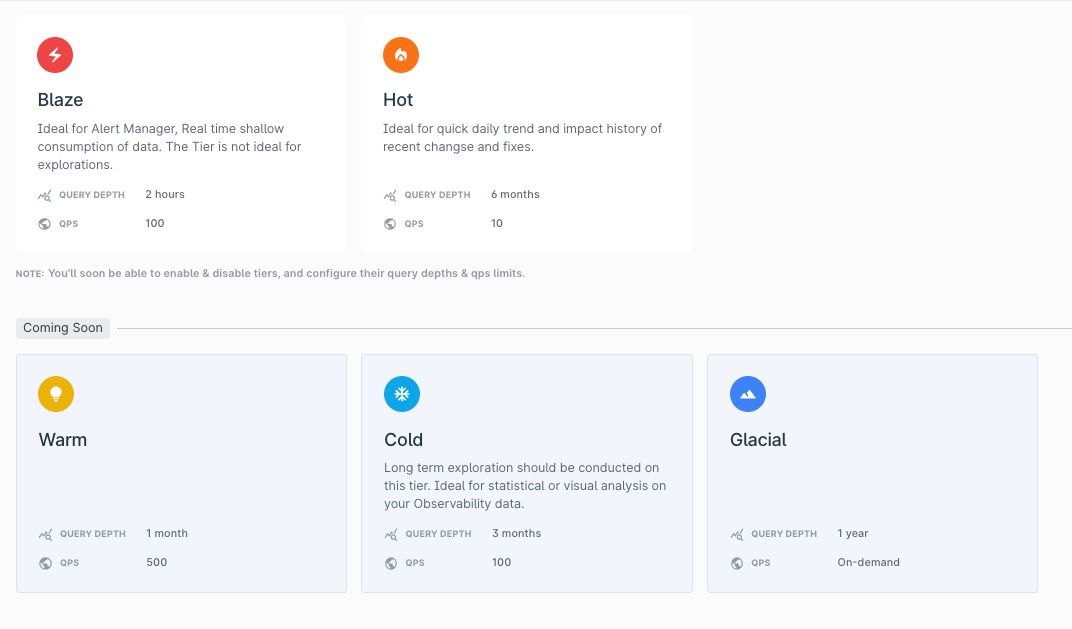
Task: Select the Hot tier card
Action: tap(527, 133)
